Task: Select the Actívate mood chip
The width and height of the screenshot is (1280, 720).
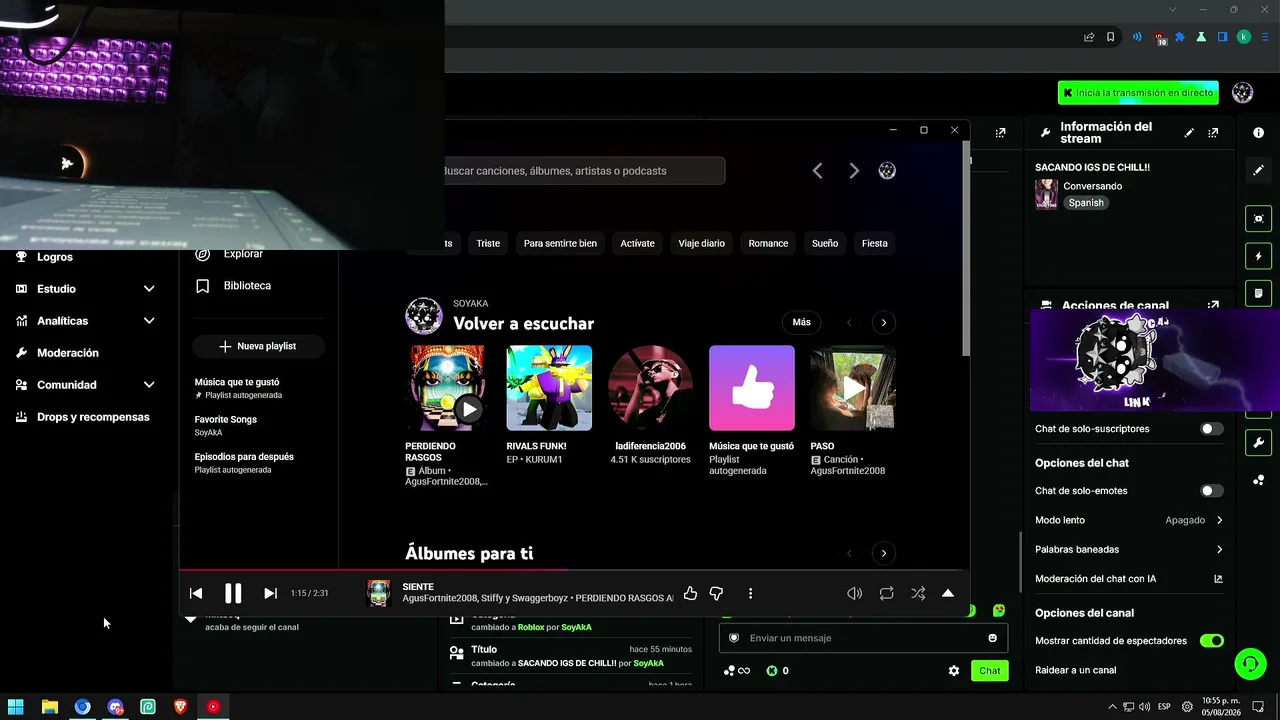Action: tap(637, 243)
